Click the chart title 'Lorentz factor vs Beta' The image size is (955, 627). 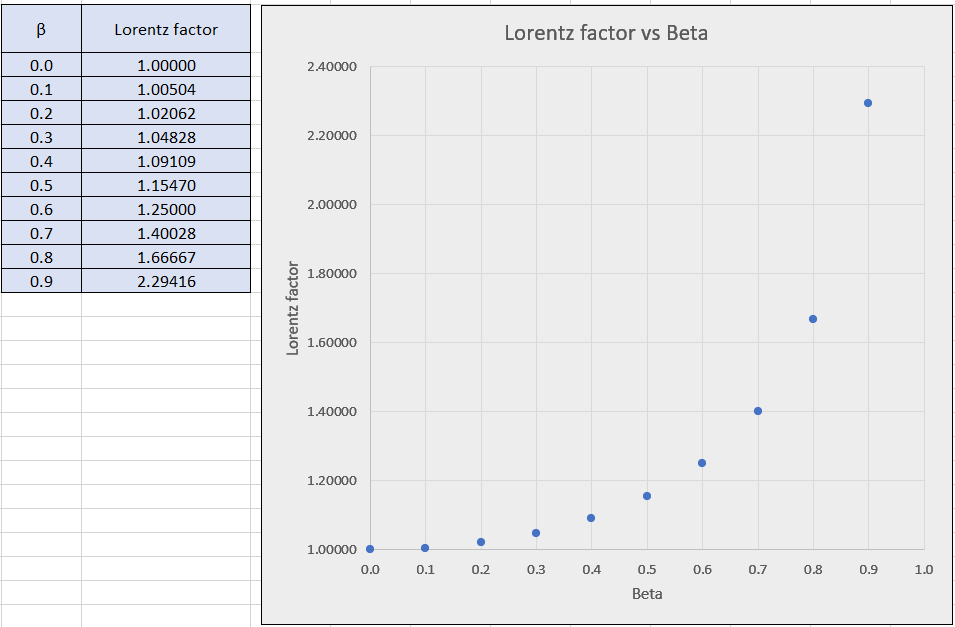605,33
